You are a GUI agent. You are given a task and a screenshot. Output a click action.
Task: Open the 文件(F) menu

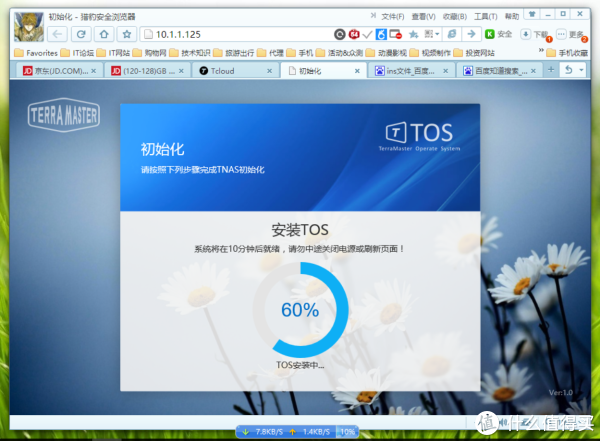coord(393,16)
